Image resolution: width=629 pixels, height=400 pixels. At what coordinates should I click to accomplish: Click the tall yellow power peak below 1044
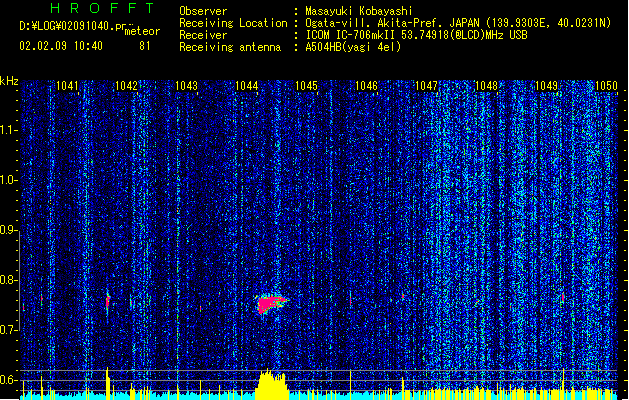[272, 384]
